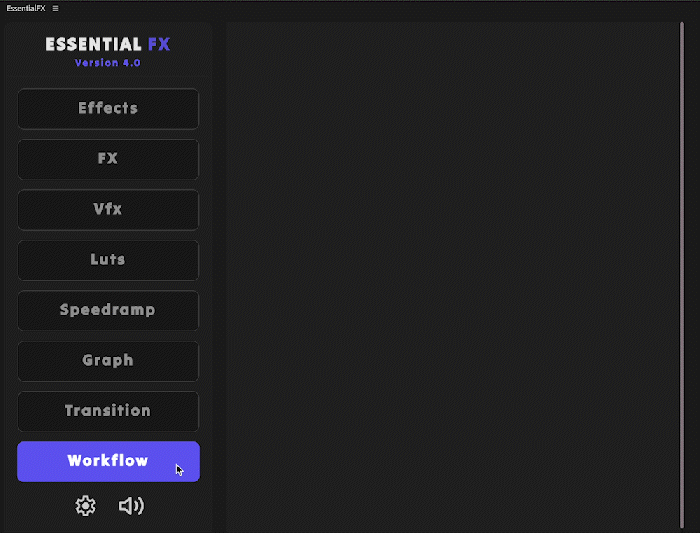700x533 pixels.
Task: Open the Speedramp presets section
Action: click(108, 310)
